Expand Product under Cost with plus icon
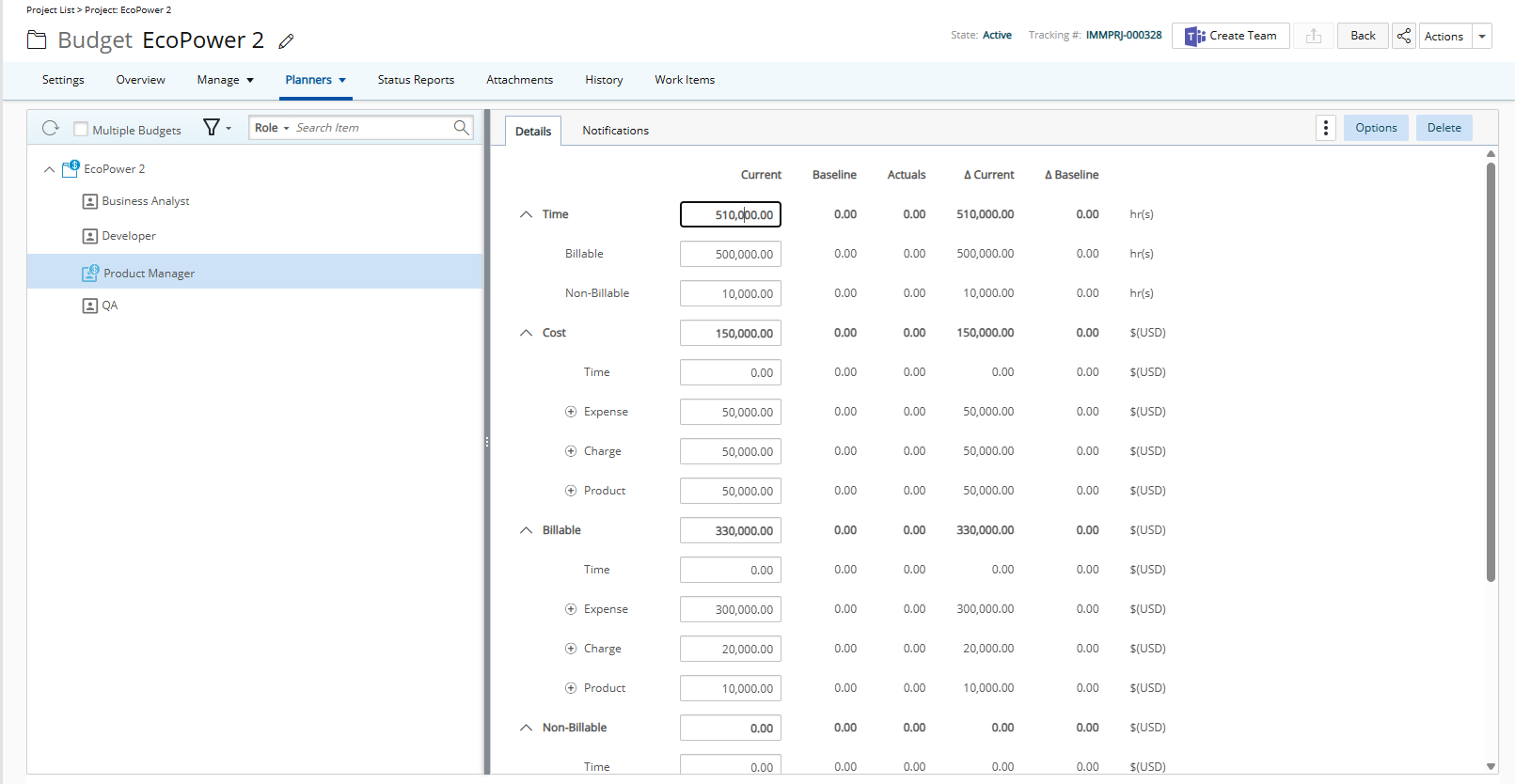The image size is (1515, 784). [x=571, y=491]
